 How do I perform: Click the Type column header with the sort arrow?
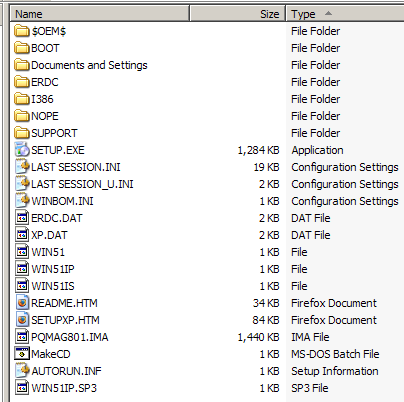(345, 14)
